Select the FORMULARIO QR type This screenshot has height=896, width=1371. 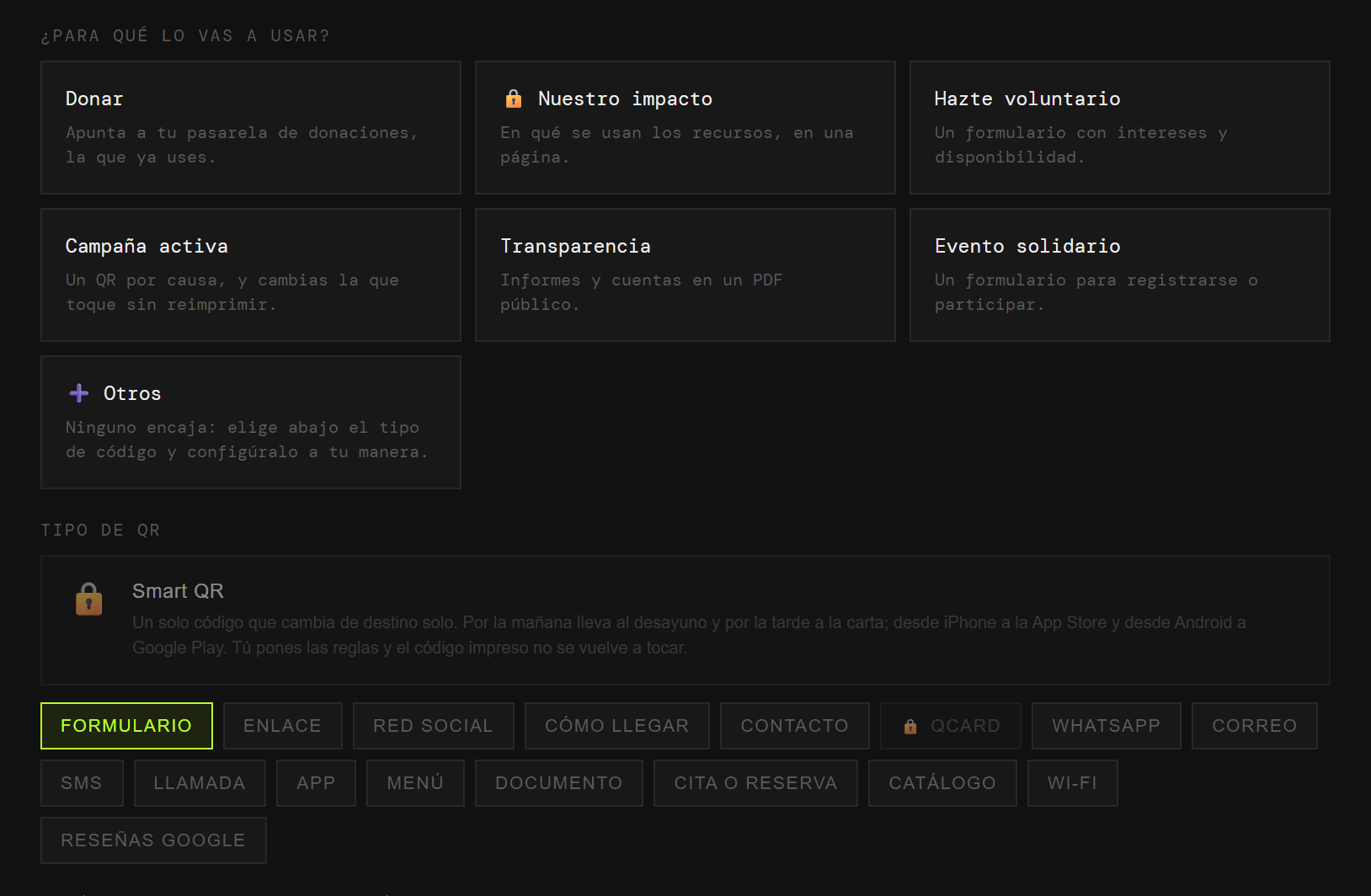[x=126, y=726]
